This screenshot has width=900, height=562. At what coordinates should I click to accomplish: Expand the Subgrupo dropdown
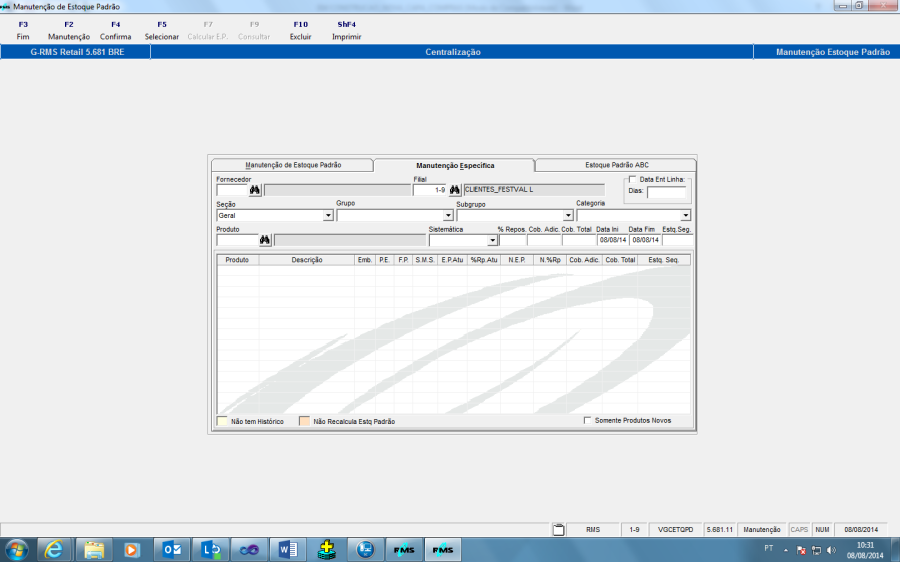tap(568, 216)
